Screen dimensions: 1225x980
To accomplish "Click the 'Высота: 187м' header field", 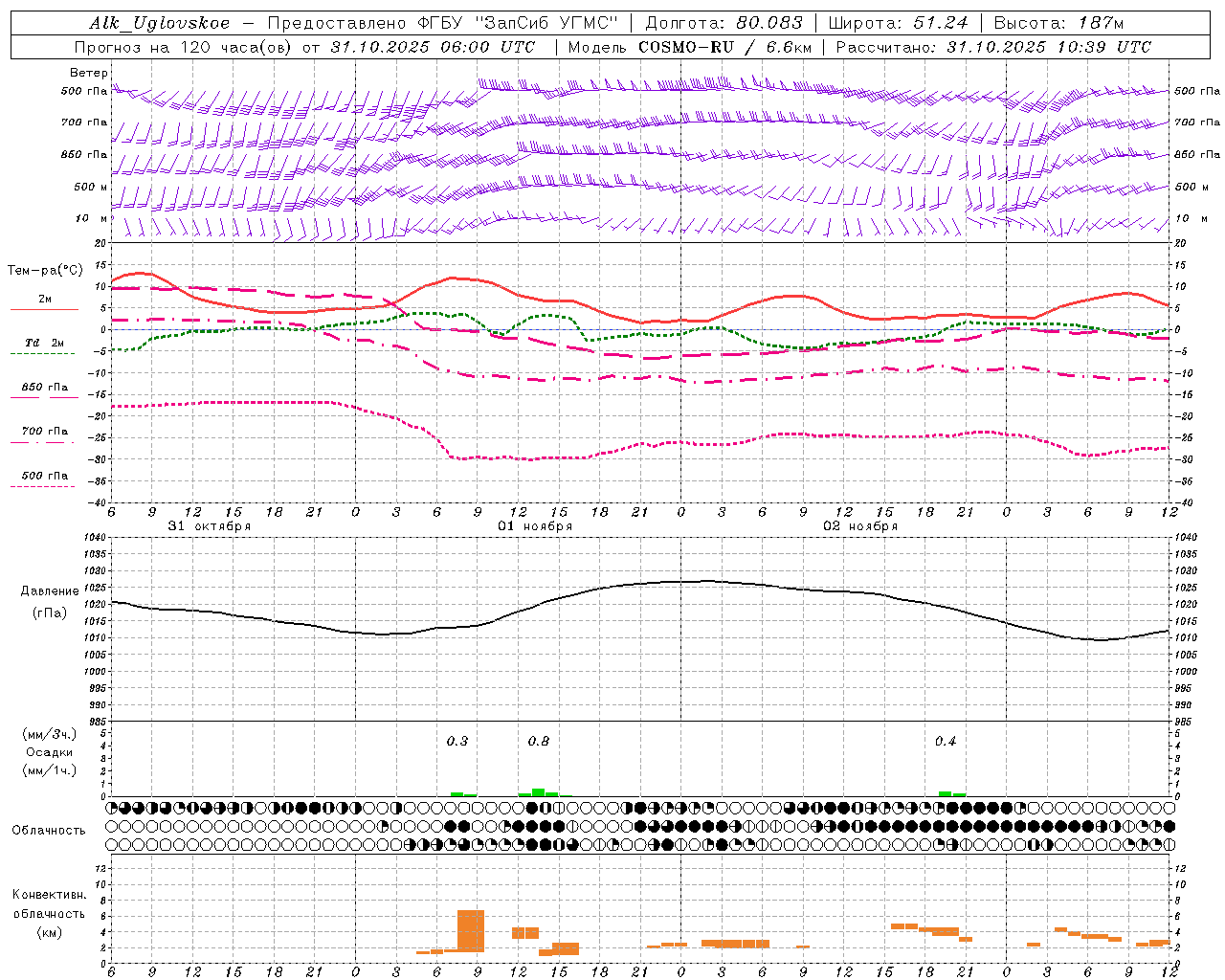I will tap(1058, 23).
